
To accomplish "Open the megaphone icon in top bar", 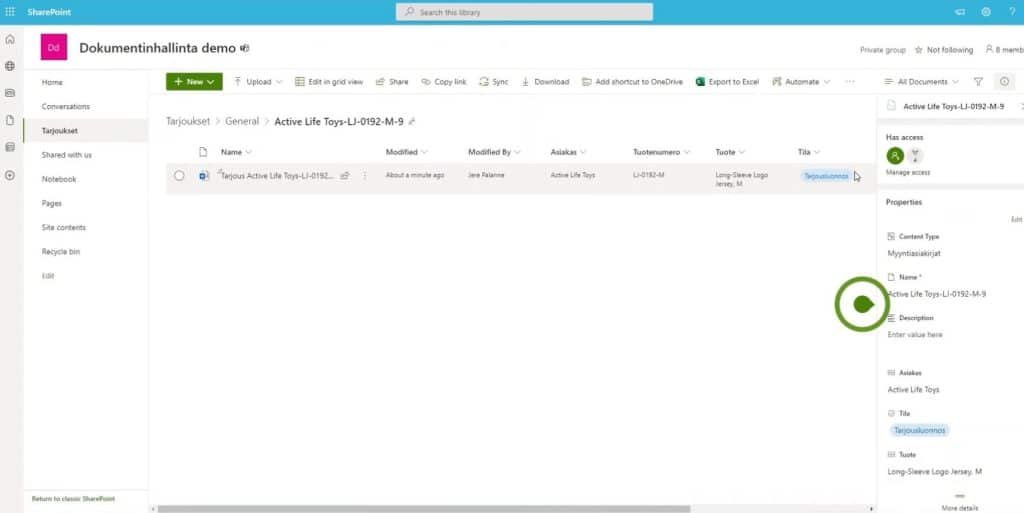I will pyautogui.click(x=960, y=12).
